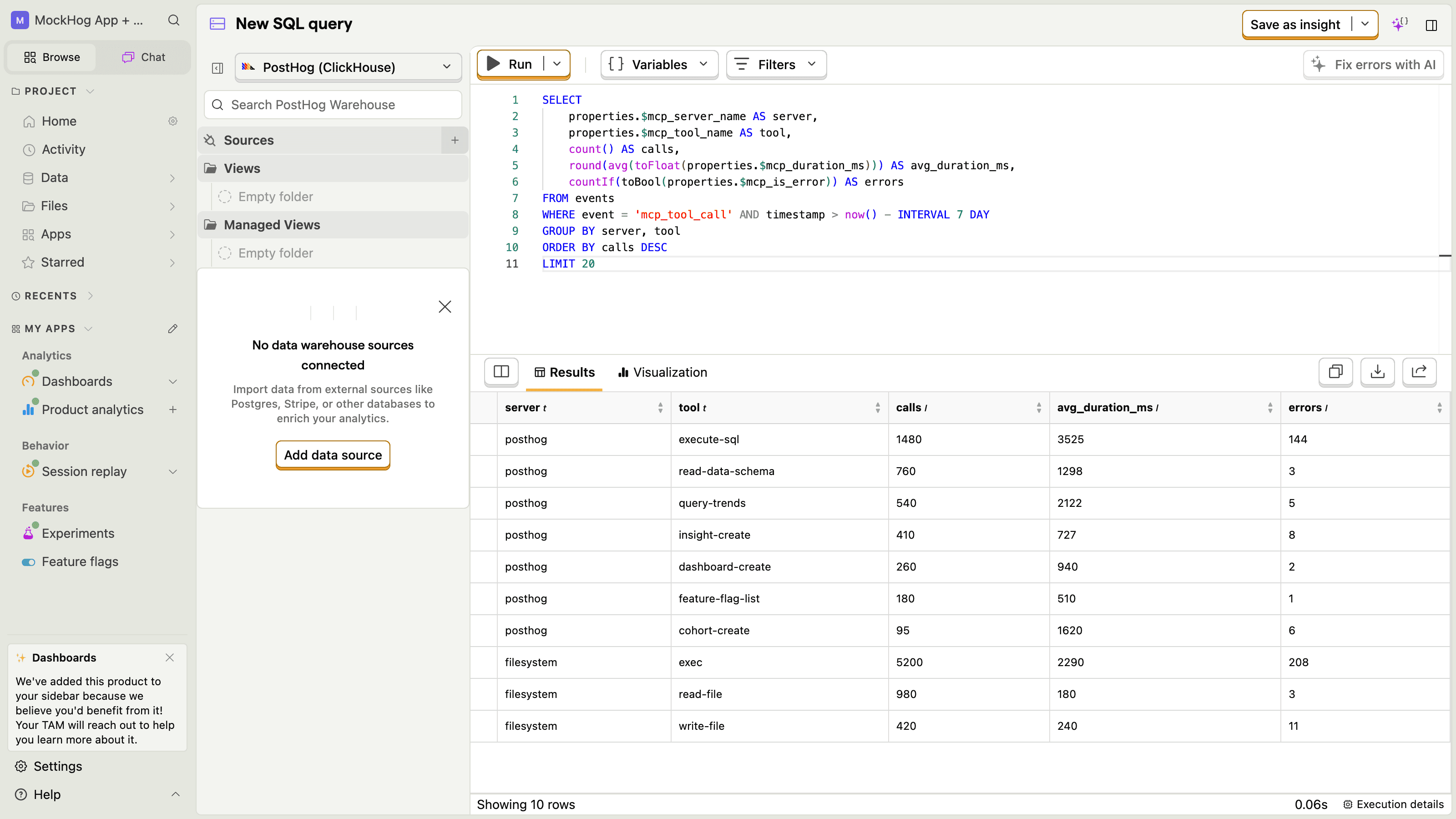
Task: Switch to the Chat tab
Action: pyautogui.click(x=144, y=57)
